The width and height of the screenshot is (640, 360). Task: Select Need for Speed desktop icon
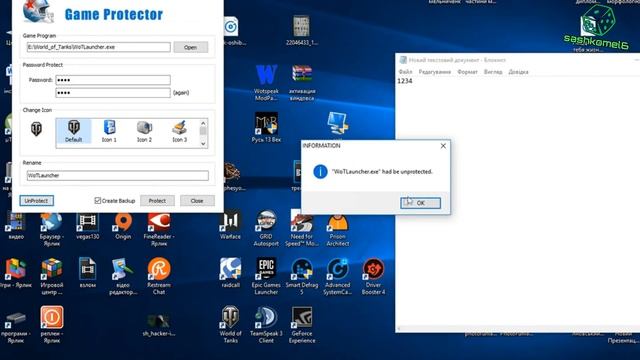pyautogui.click(x=302, y=229)
